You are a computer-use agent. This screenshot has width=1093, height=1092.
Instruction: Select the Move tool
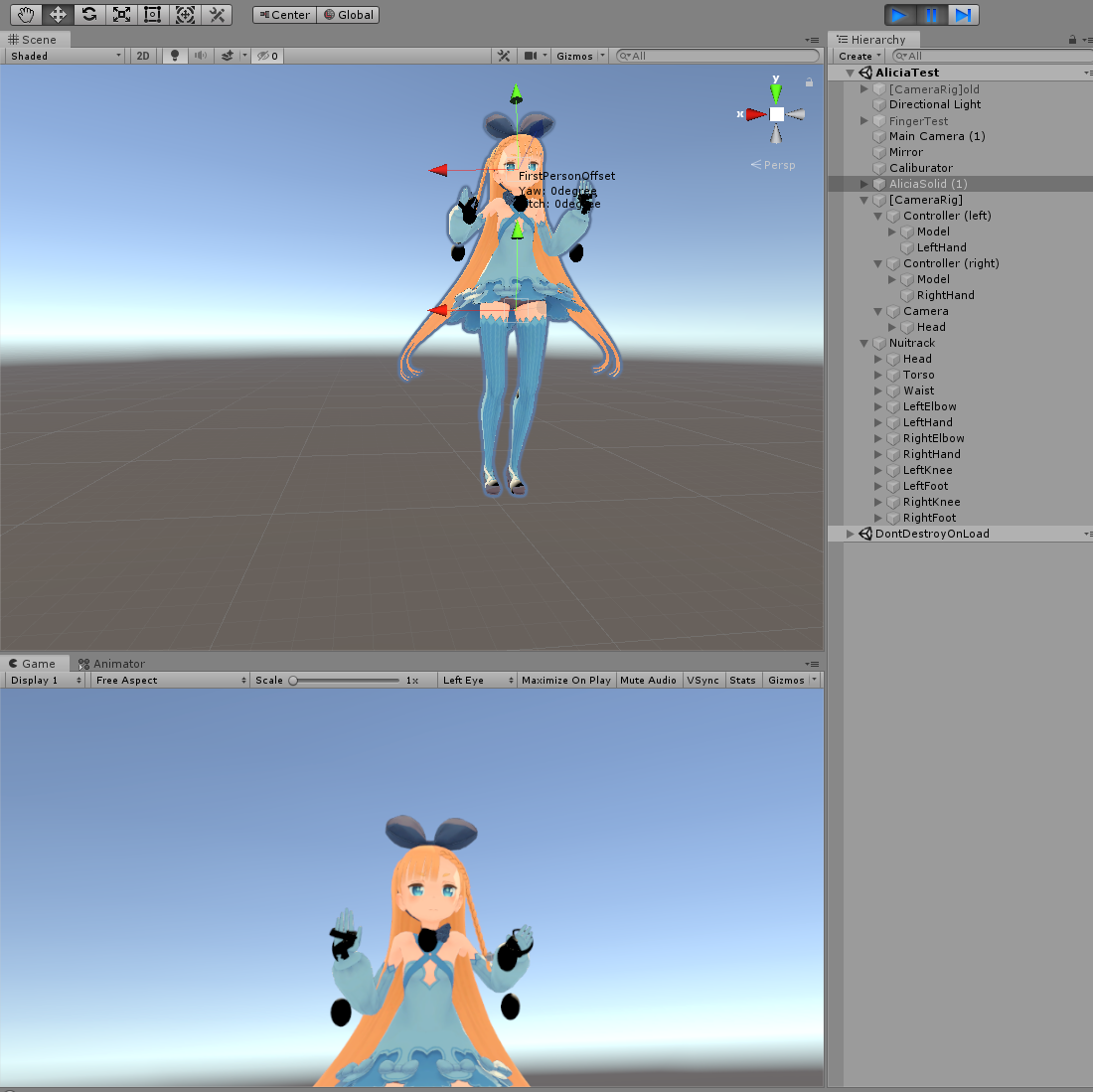coord(58,15)
